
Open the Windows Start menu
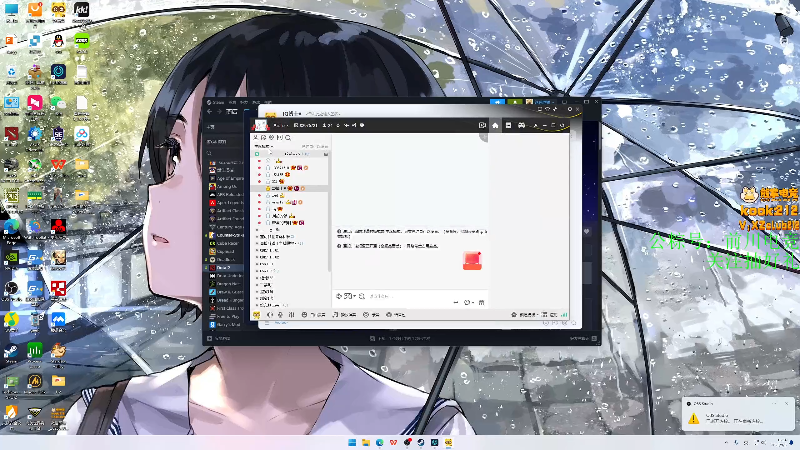(352, 442)
